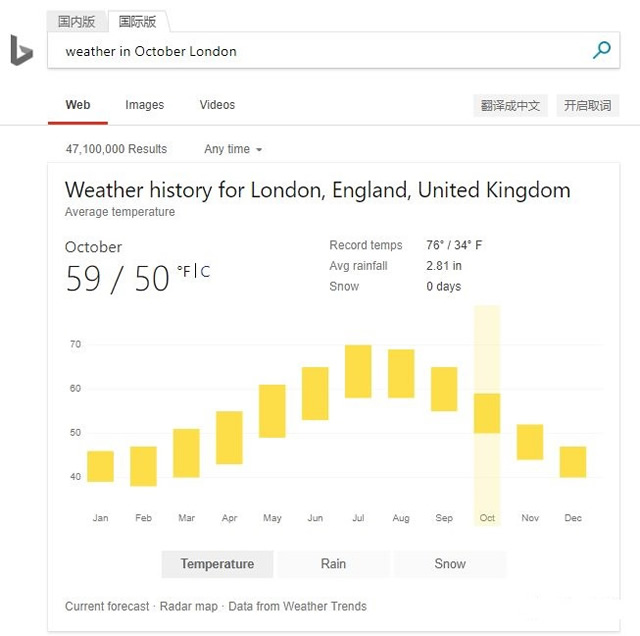Switch to the 国内版 tab
This screenshot has height=636, width=640.
tap(76, 21)
